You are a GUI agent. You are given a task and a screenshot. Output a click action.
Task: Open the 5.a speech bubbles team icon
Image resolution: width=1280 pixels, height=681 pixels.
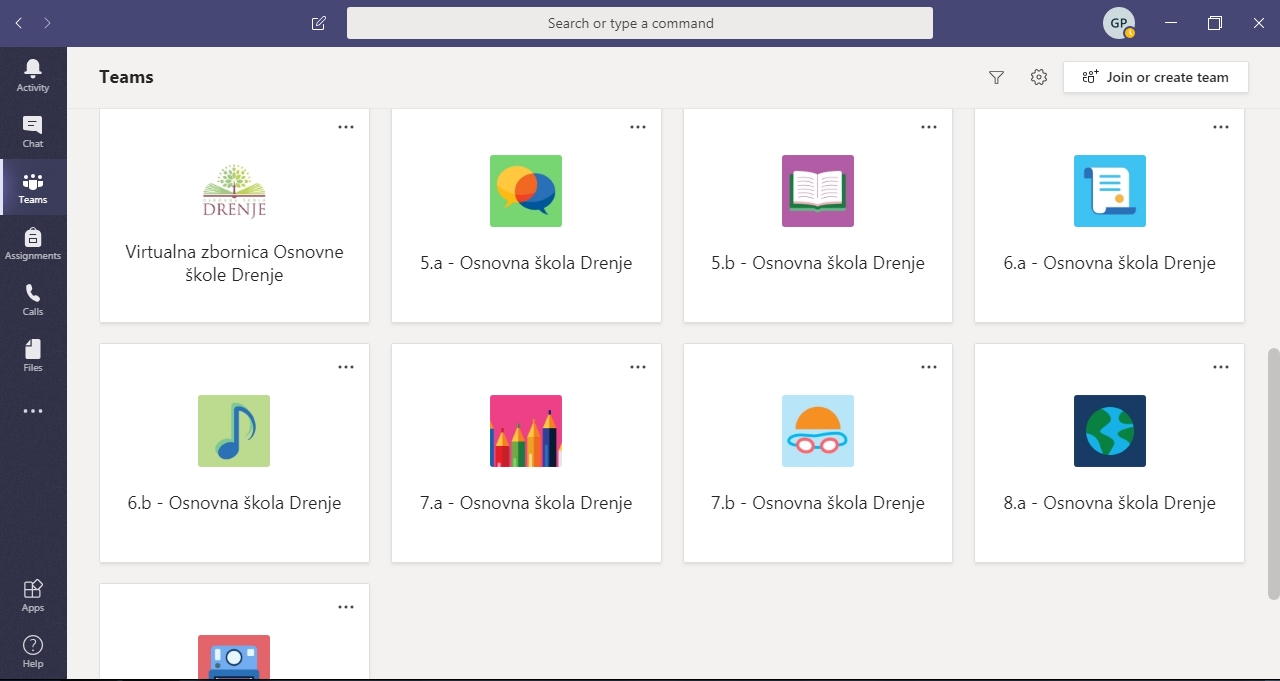click(526, 191)
